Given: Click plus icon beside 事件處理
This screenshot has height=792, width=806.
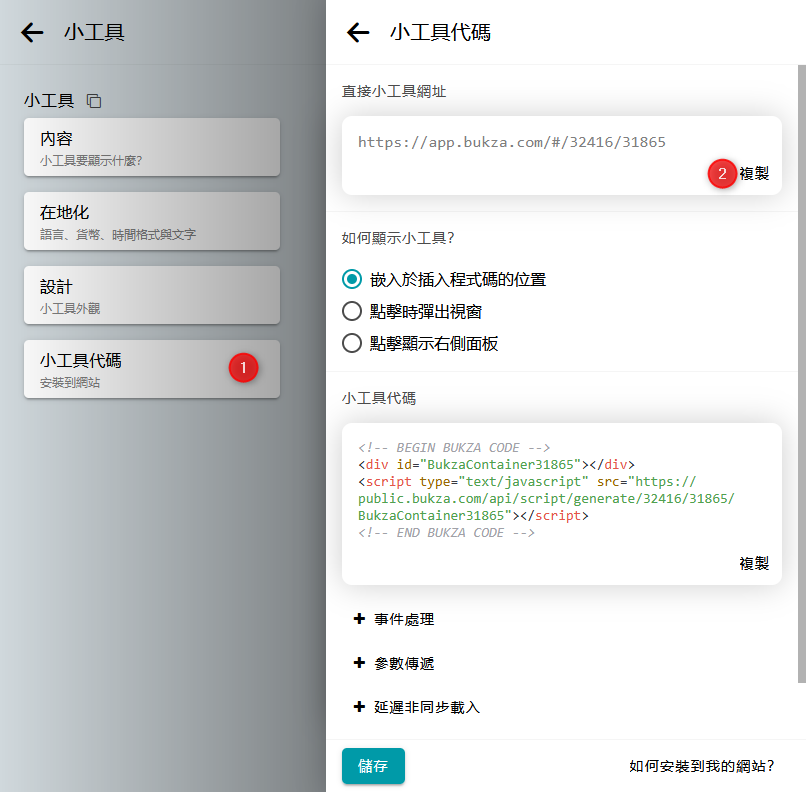Looking at the screenshot, I should coord(359,619).
